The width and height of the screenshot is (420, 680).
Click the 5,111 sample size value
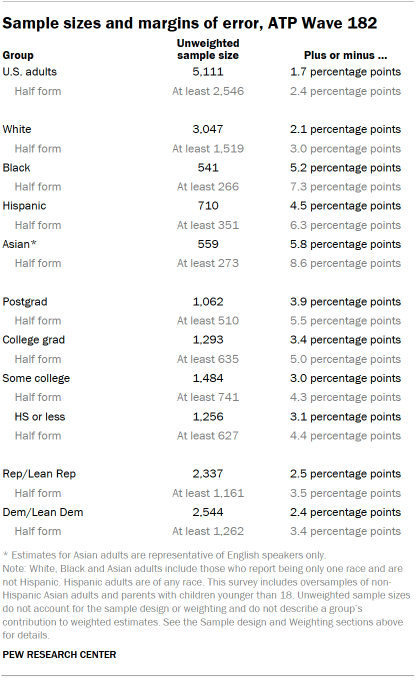208,72
